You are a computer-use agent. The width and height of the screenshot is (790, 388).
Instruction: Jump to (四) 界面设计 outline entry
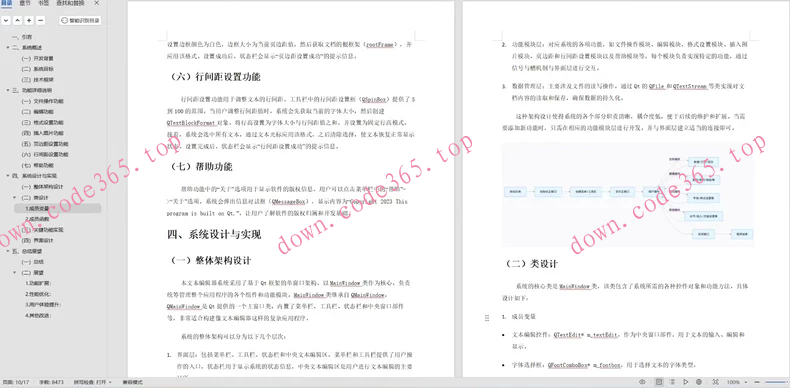click(x=37, y=240)
